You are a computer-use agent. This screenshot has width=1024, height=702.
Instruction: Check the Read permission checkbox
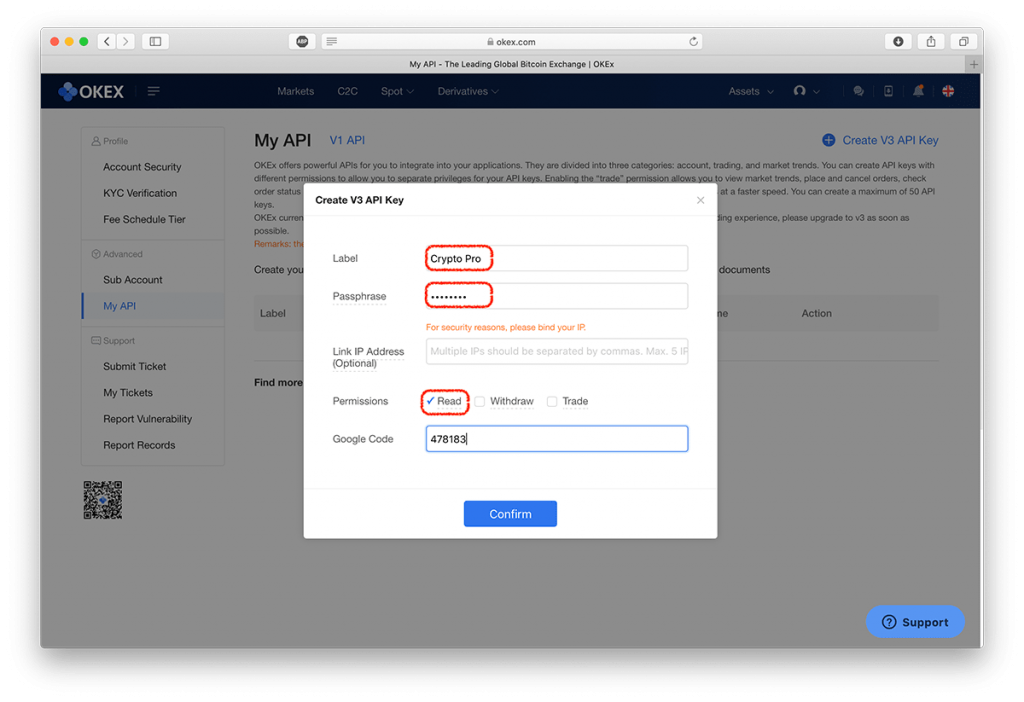[430, 401]
